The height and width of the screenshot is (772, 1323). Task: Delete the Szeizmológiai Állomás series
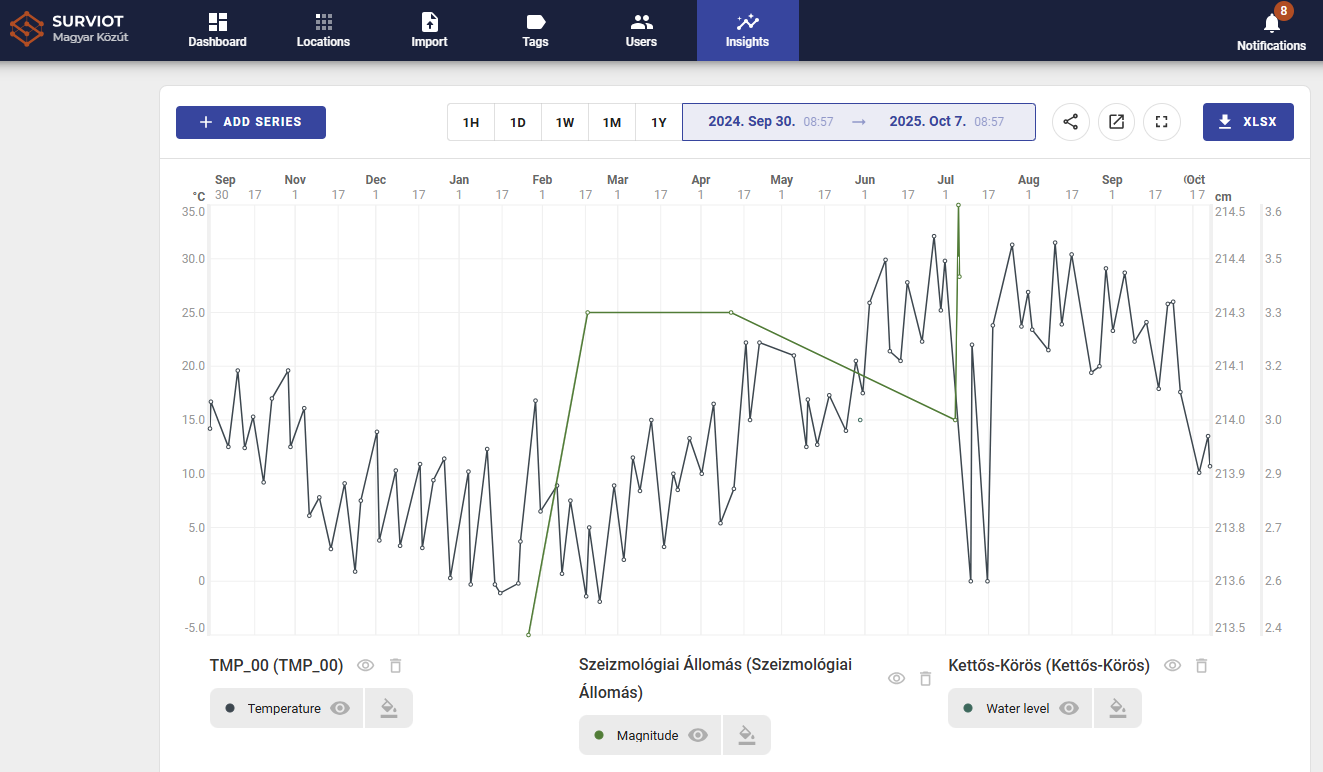(x=925, y=679)
